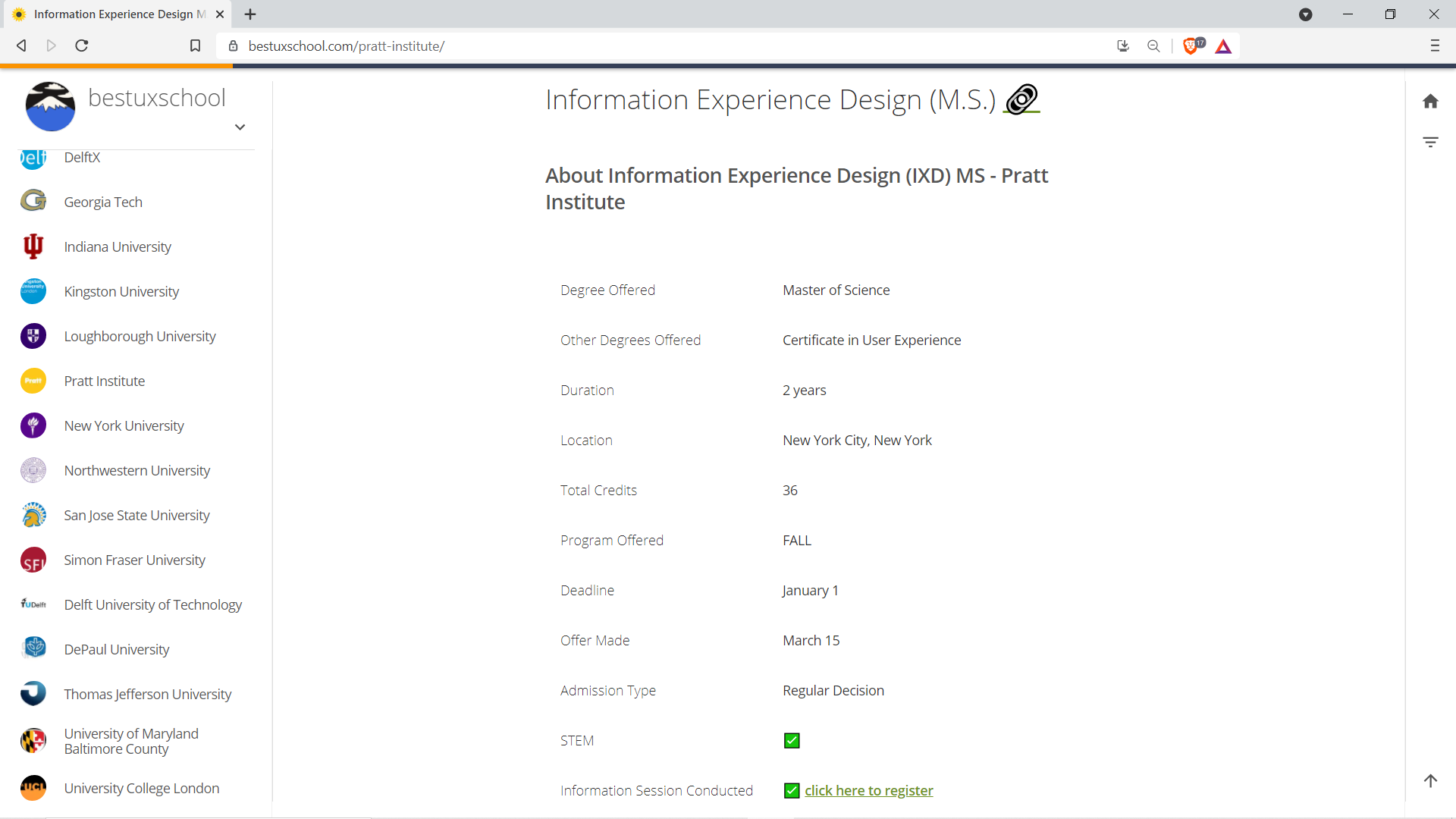
Task: Select Pratt Institute in the sidebar
Action: [104, 381]
